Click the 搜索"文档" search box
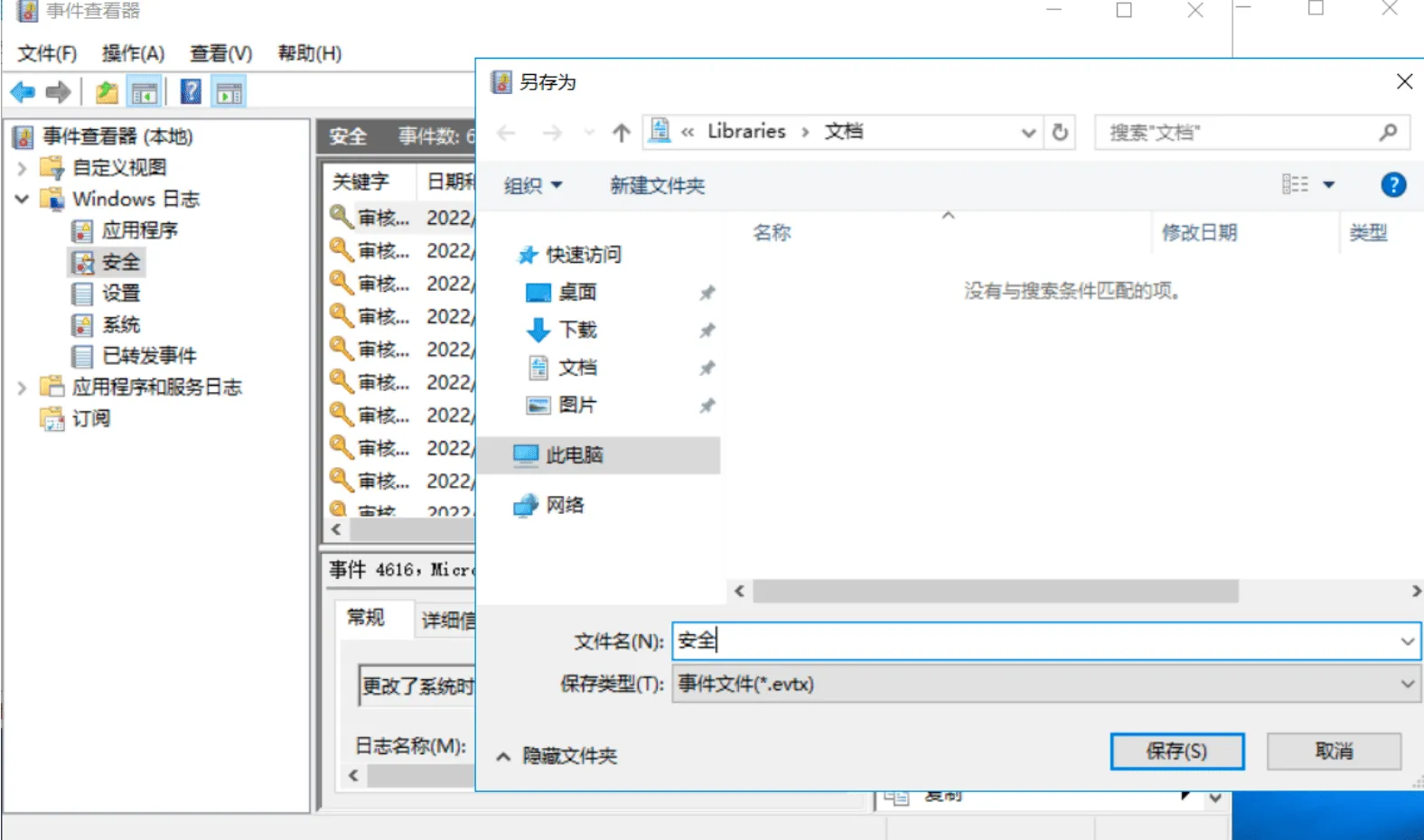 point(1251,133)
